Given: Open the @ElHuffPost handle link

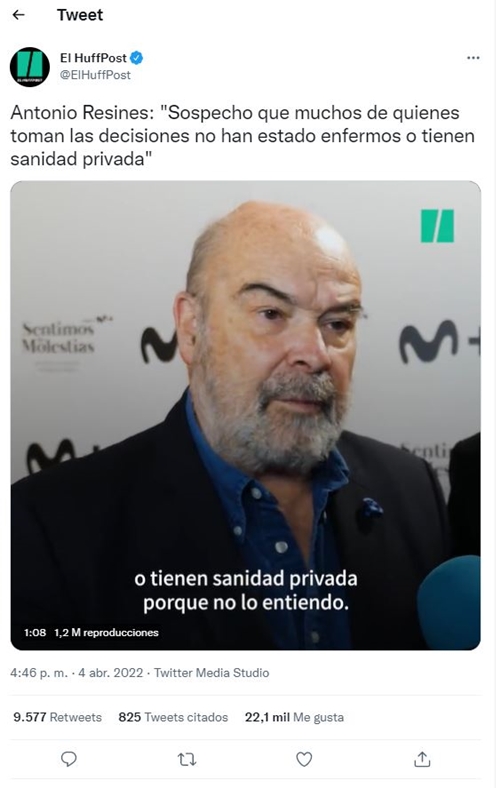Looking at the screenshot, I should click(x=95, y=75).
